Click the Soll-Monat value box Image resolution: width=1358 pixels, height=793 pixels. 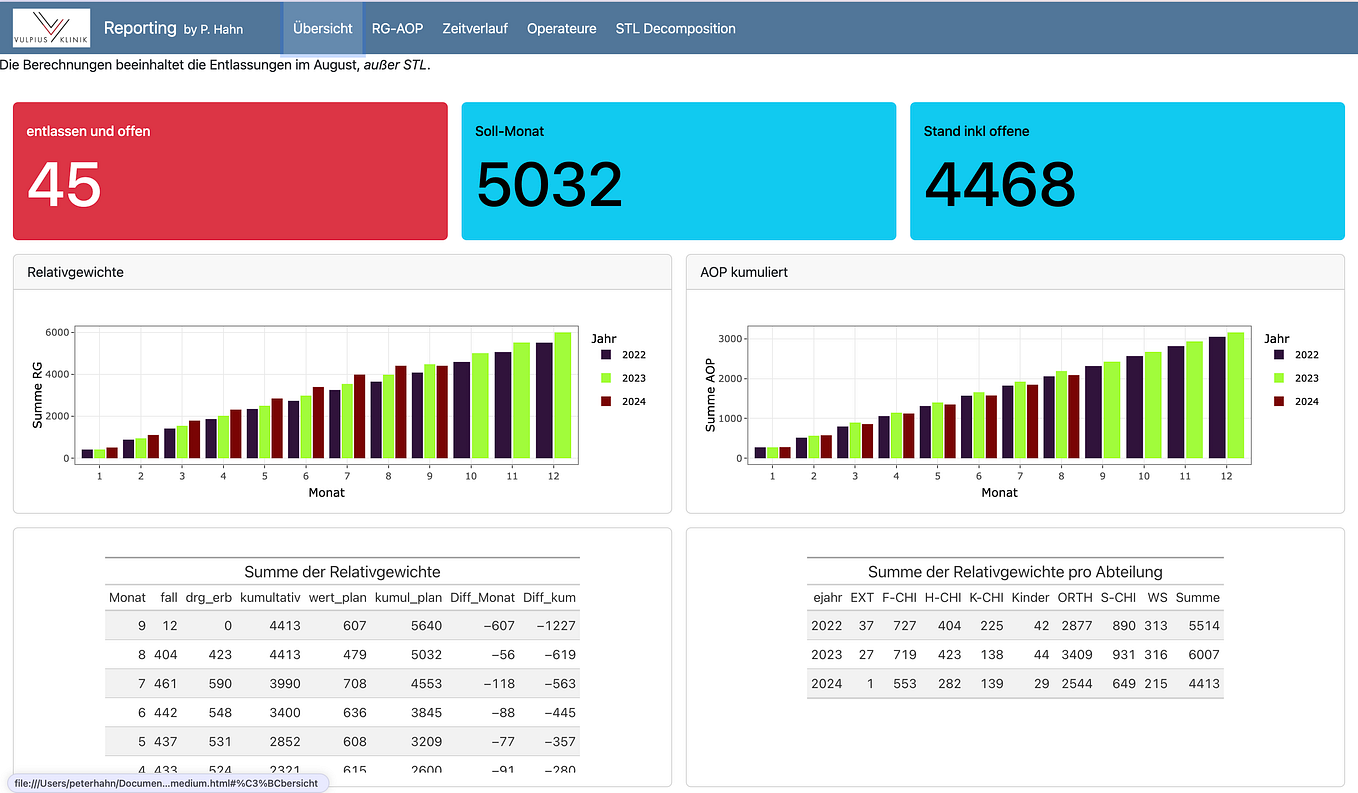tap(678, 170)
